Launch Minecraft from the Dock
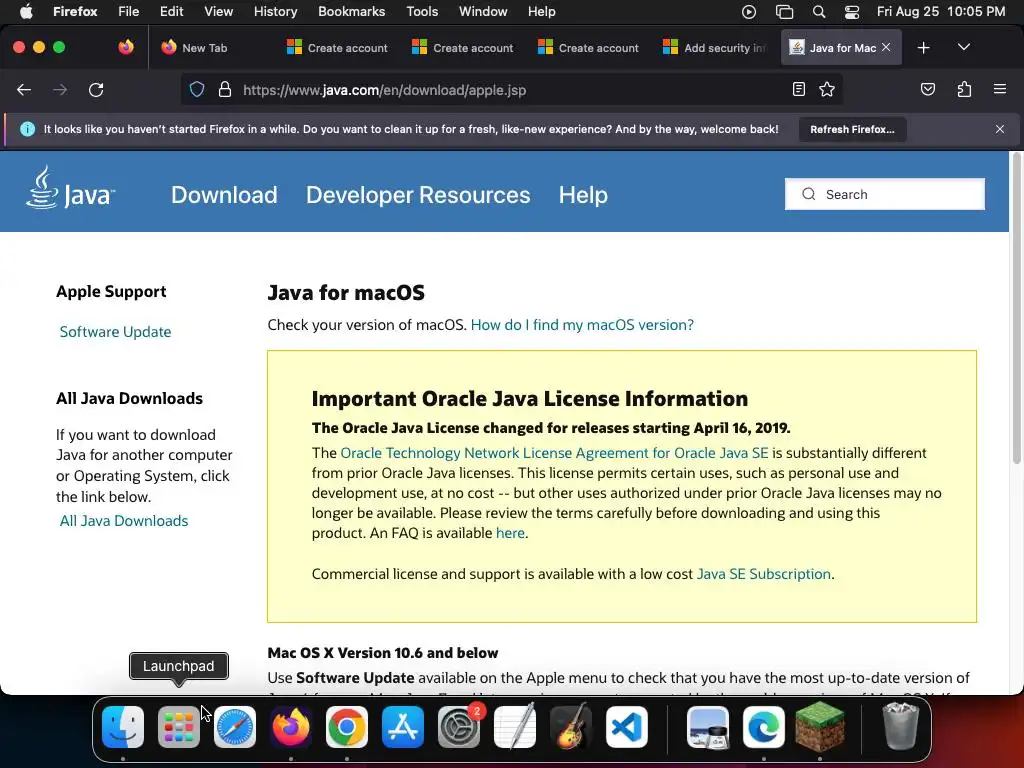This screenshot has height=768, width=1024. [x=820, y=727]
